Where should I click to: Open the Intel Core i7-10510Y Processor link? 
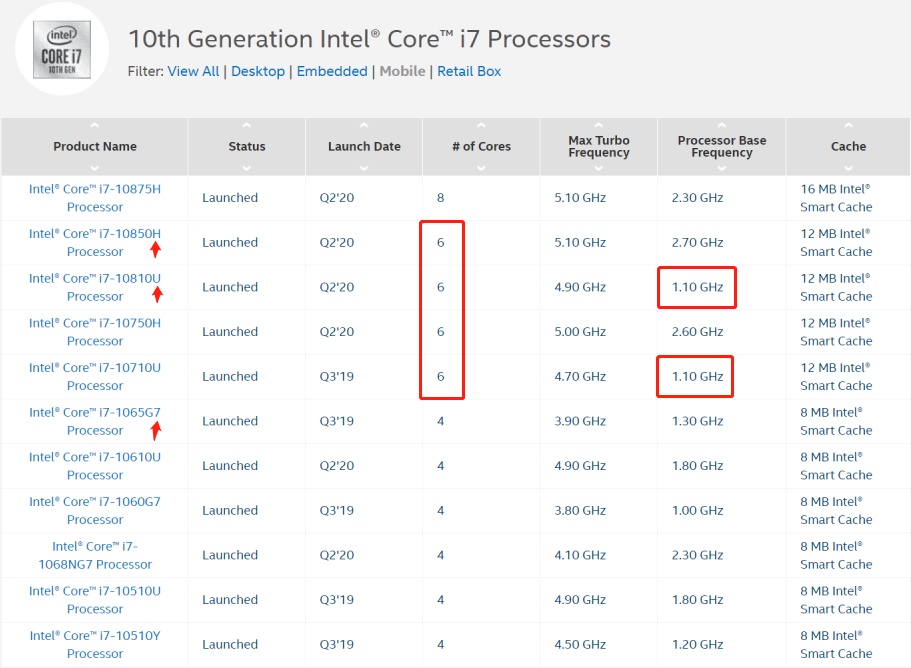pyautogui.click(x=95, y=645)
